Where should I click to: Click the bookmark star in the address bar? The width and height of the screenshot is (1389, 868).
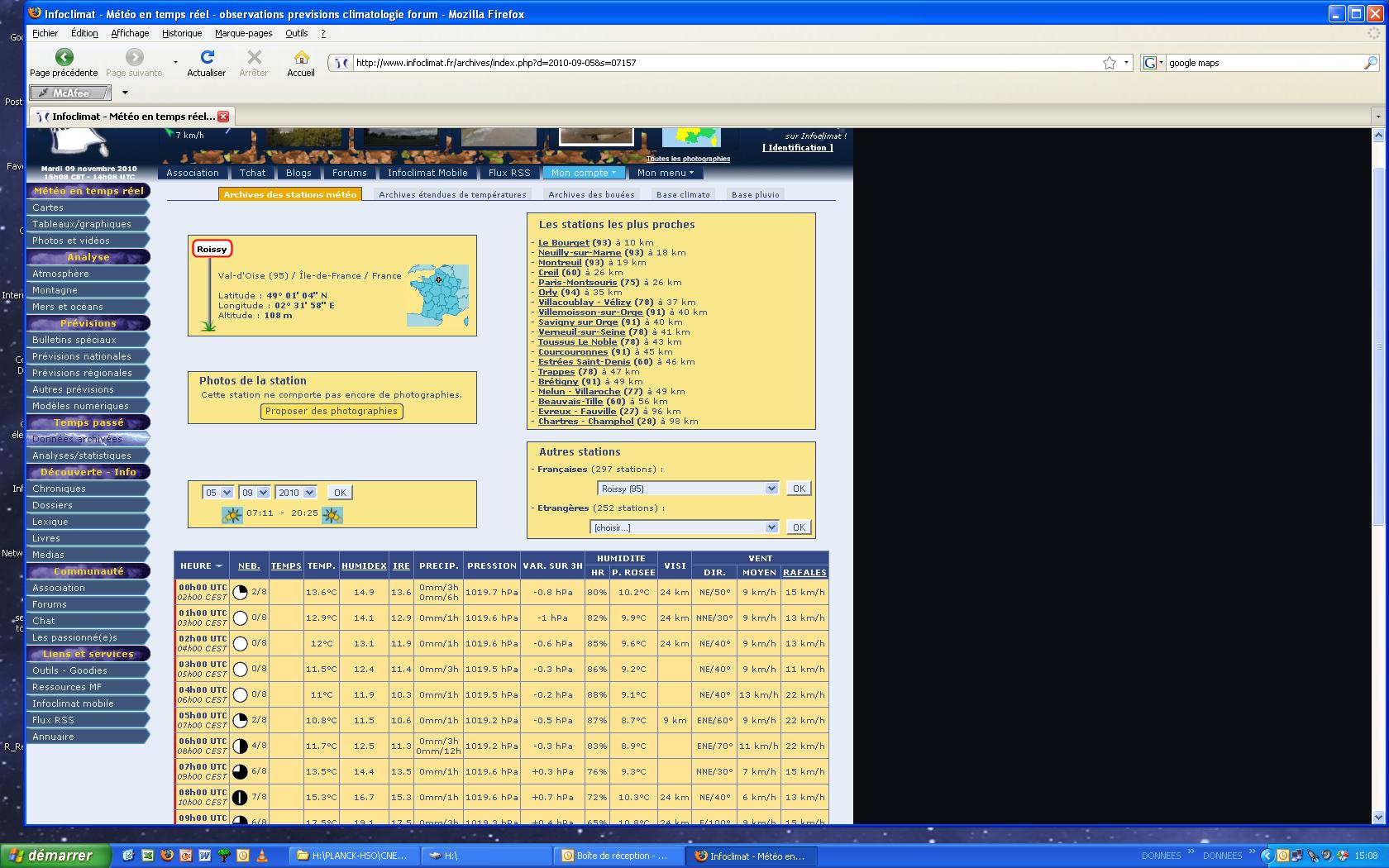[x=1109, y=63]
